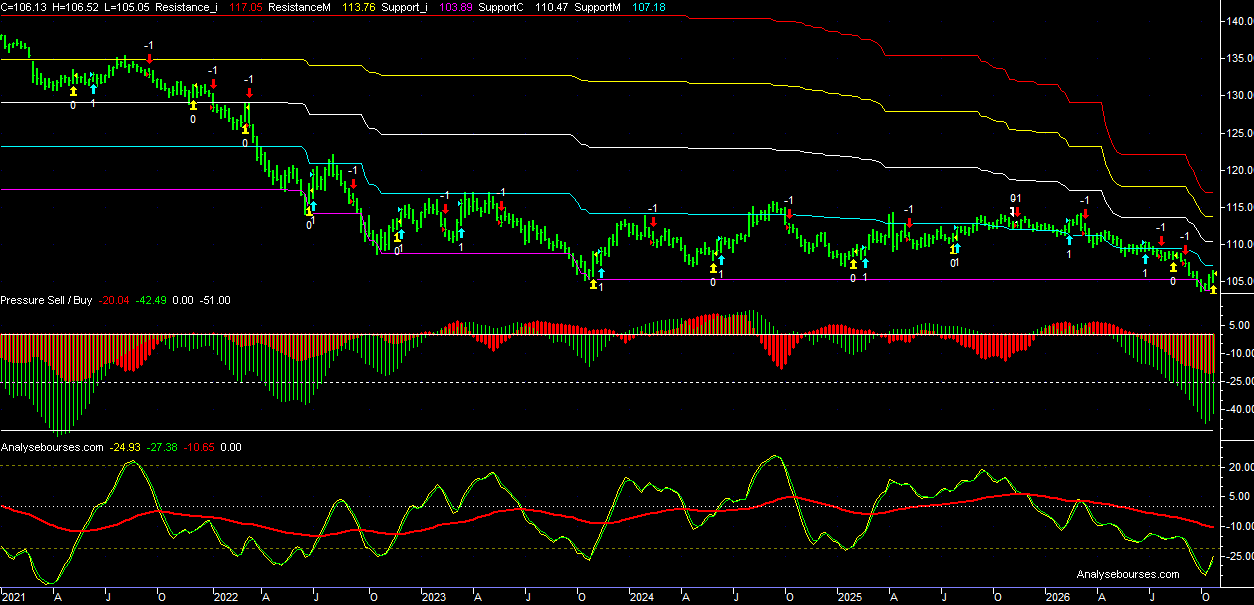Screen dimensions: 1254x605
Task: Click the 2021 year label on time axis
Action: coord(14,597)
